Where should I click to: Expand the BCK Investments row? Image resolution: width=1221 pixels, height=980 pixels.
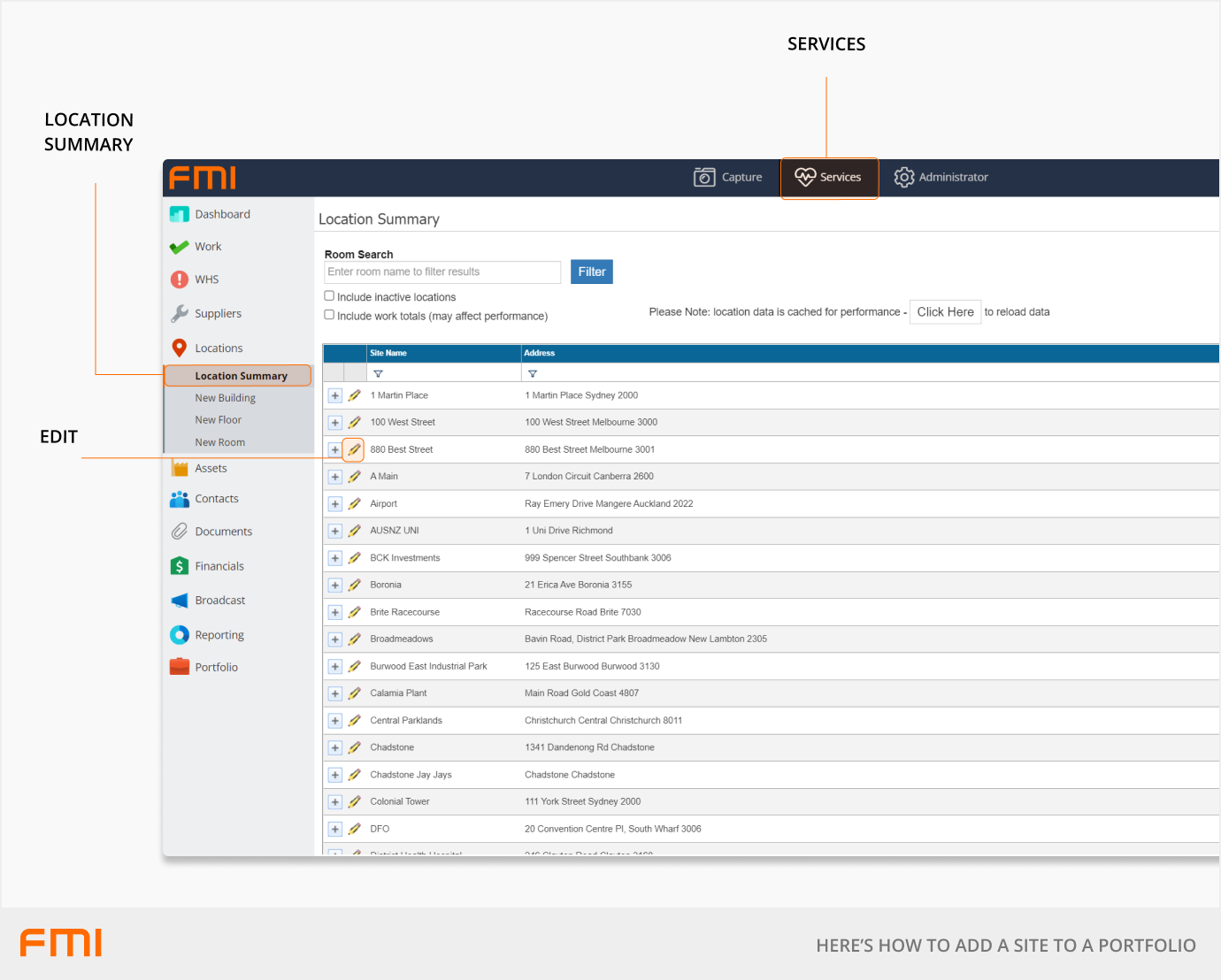[335, 558]
